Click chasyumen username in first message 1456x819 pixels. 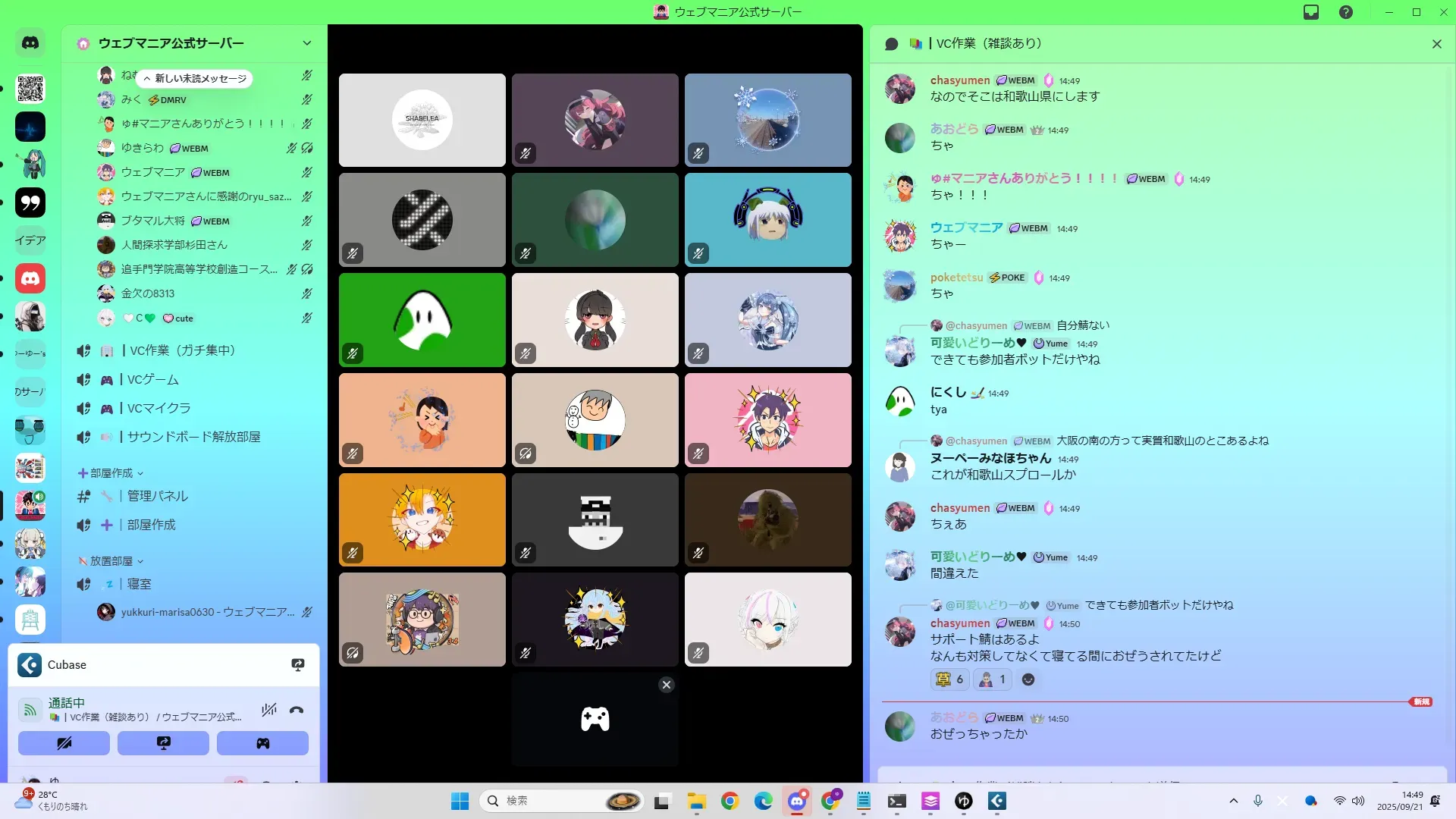point(960,80)
